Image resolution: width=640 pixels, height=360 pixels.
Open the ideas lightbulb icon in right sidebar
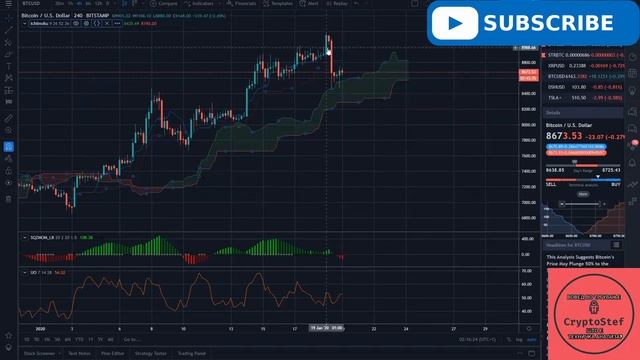(632, 90)
